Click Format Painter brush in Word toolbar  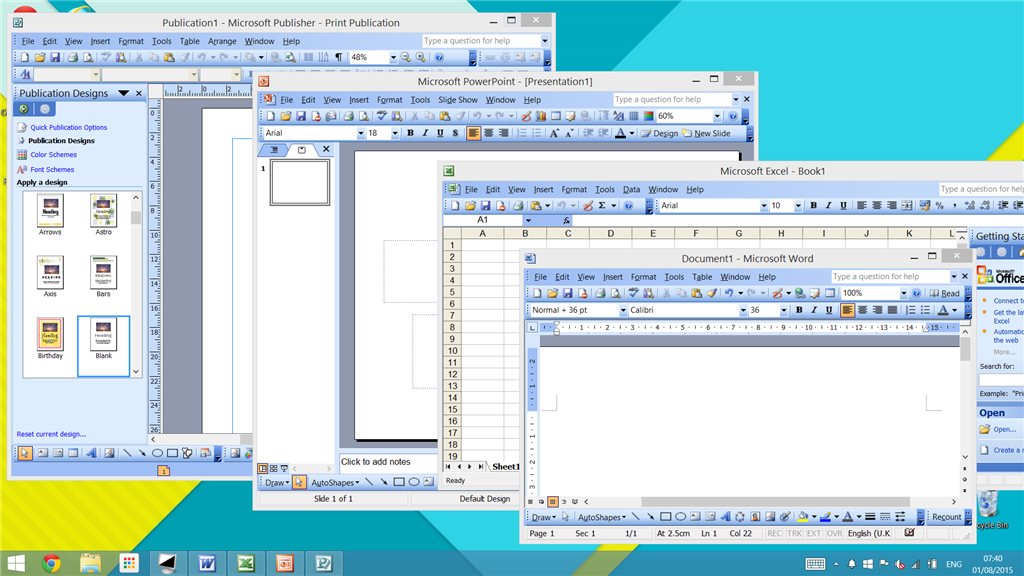point(712,293)
